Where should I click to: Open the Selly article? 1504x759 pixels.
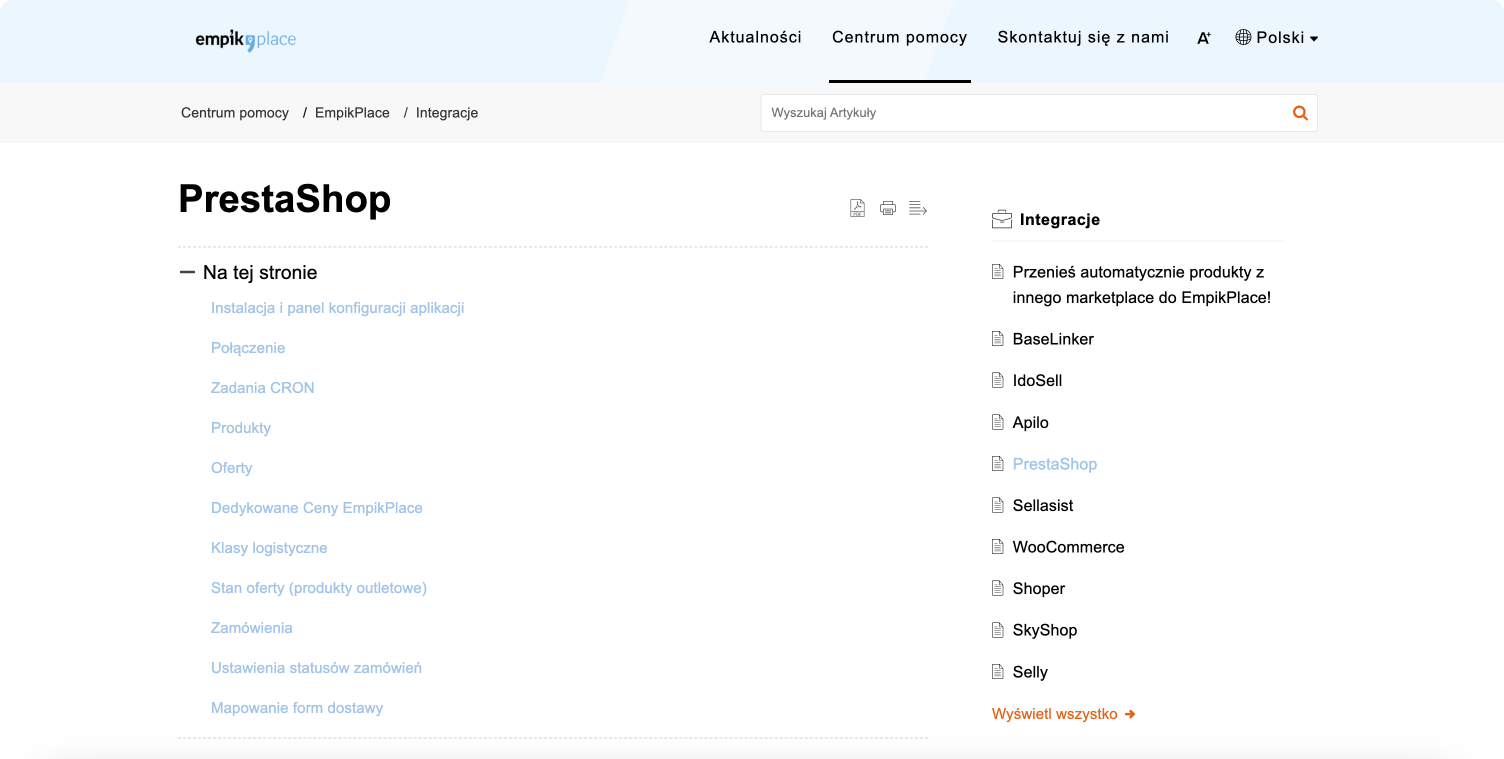[1030, 672]
